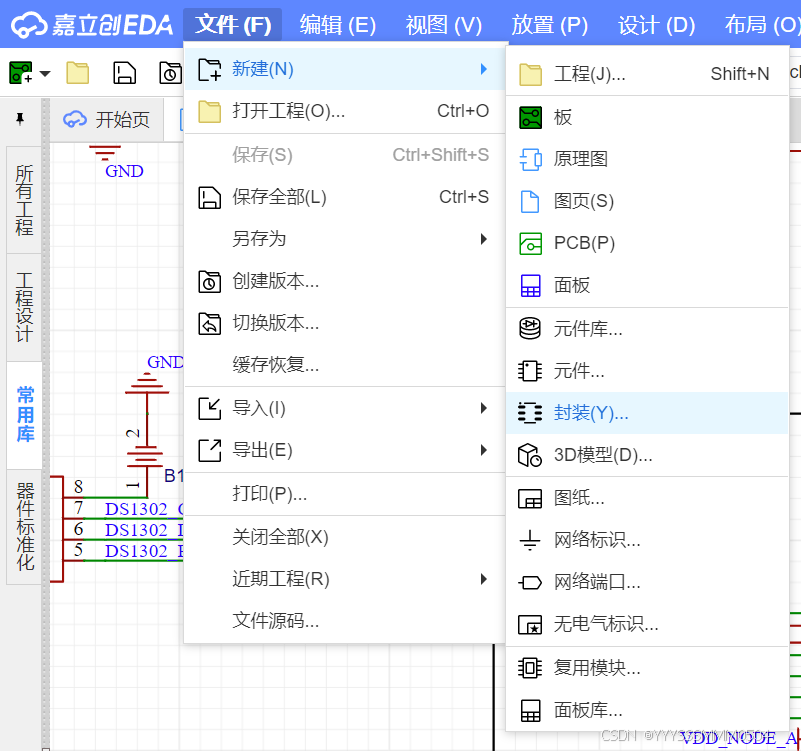Click the blue panel icon for 面板
Image resolution: width=801 pixels, height=751 pixels.
tap(530, 285)
